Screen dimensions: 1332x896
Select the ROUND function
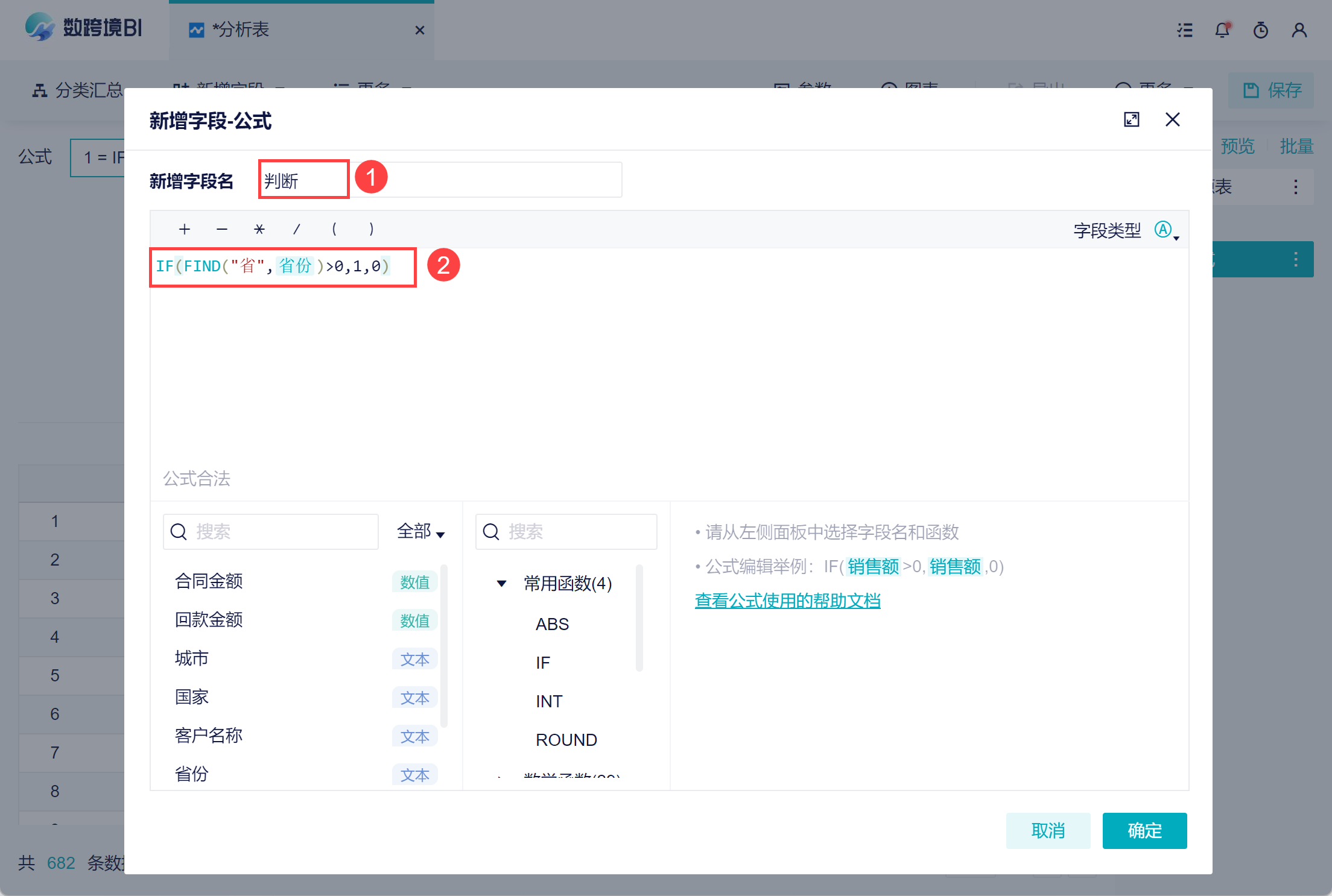[x=566, y=740]
